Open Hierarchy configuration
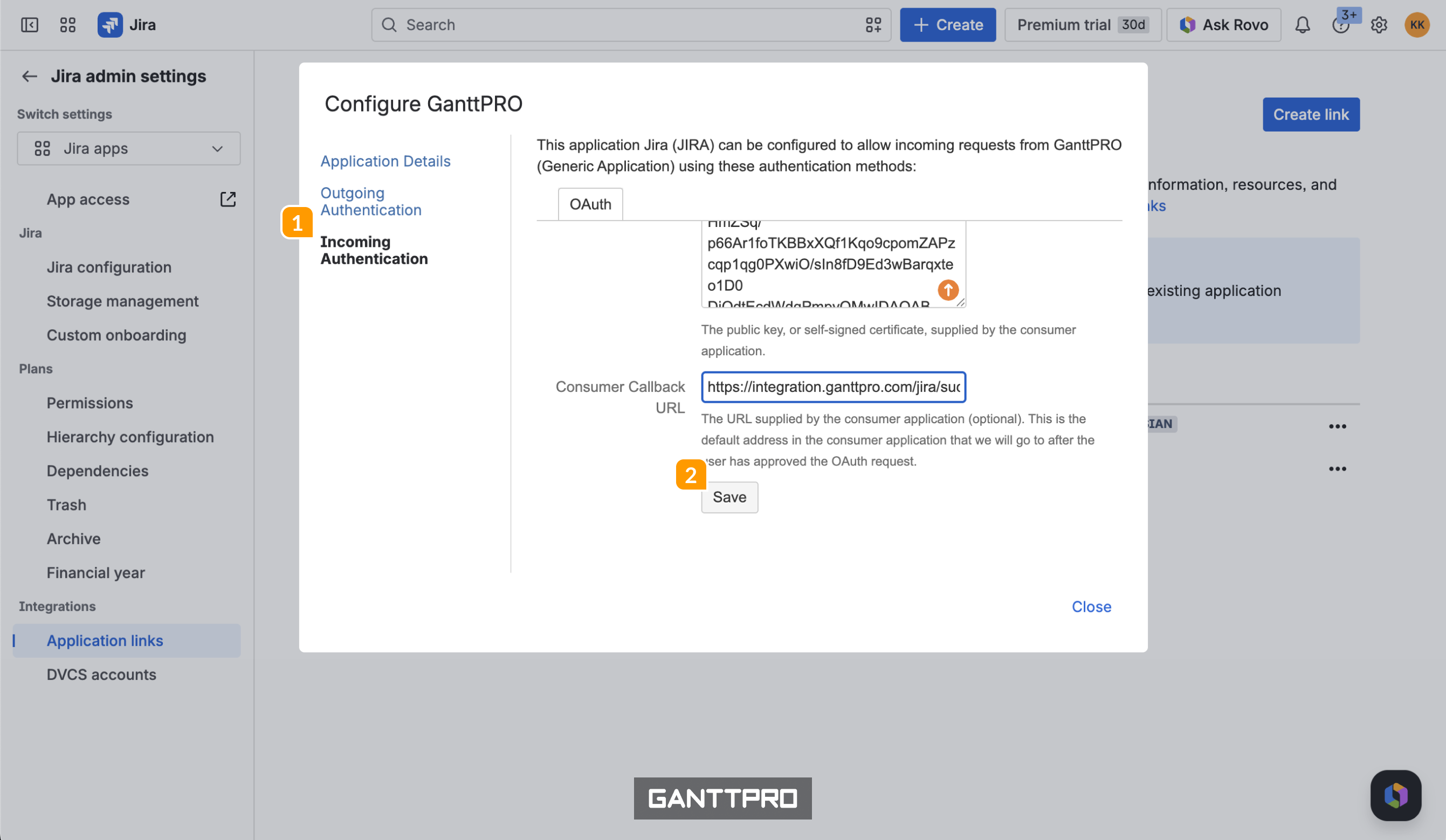 (130, 437)
